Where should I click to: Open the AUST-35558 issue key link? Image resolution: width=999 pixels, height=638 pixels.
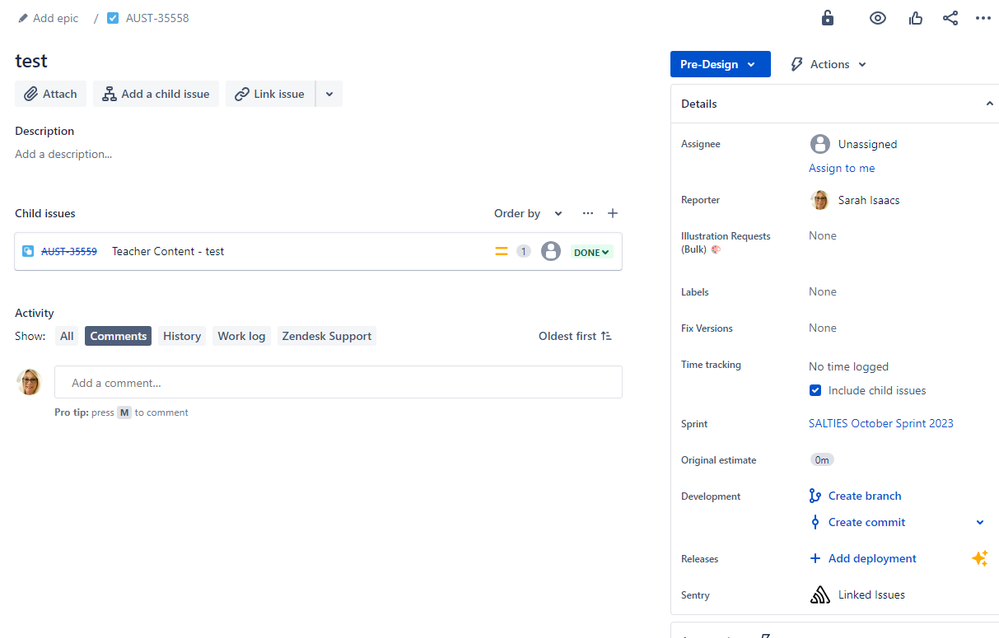[x=157, y=18]
